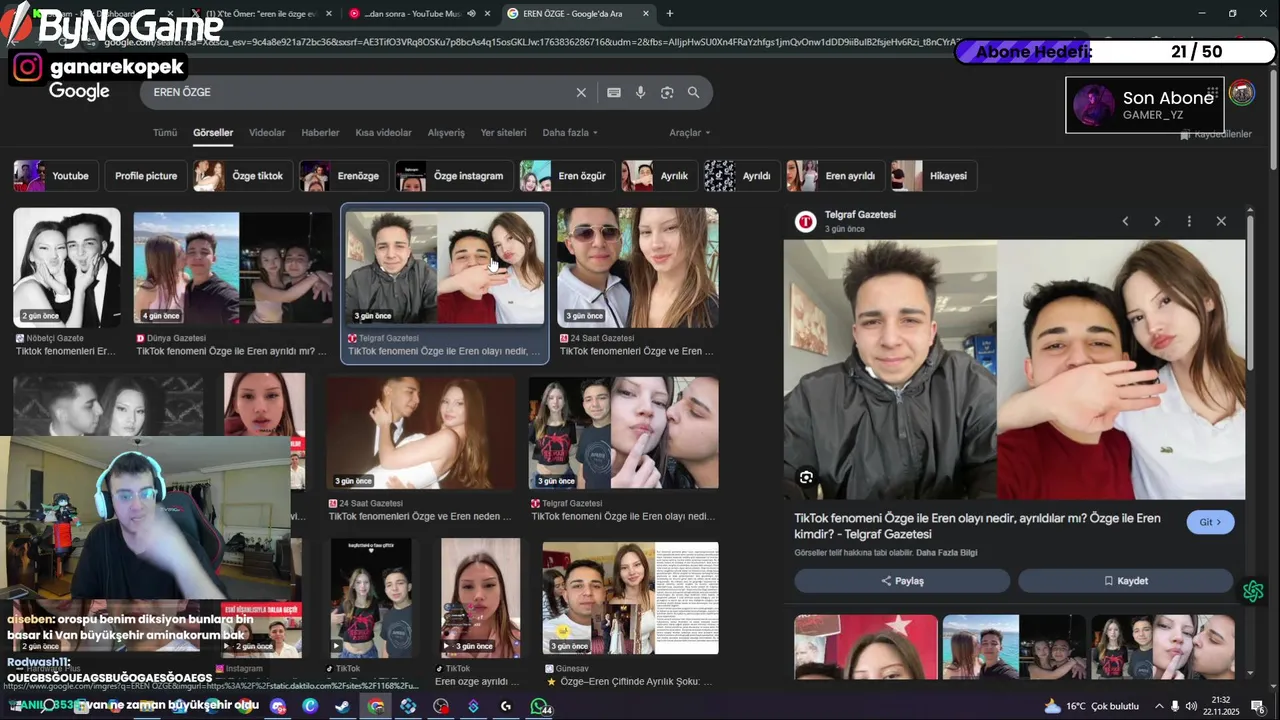Open the Yer siteleri tab
The height and width of the screenshot is (720, 1280).
pyautogui.click(x=503, y=132)
